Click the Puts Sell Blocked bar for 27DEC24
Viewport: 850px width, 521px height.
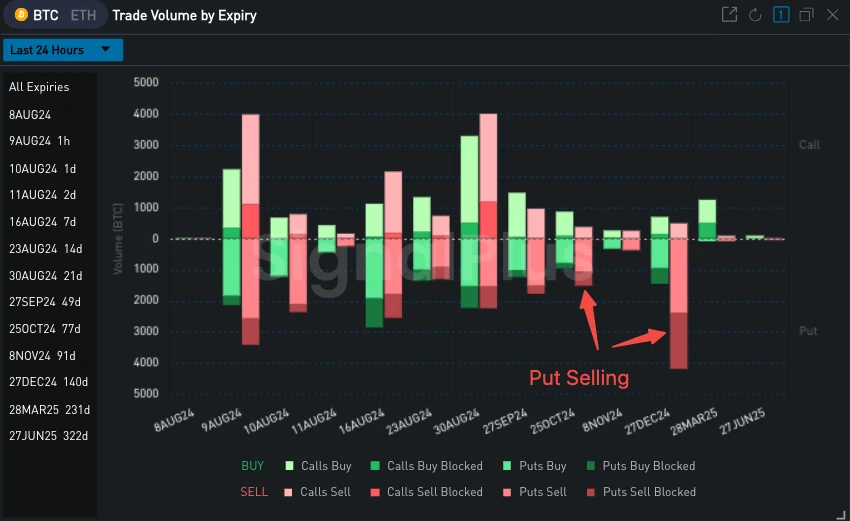678,340
